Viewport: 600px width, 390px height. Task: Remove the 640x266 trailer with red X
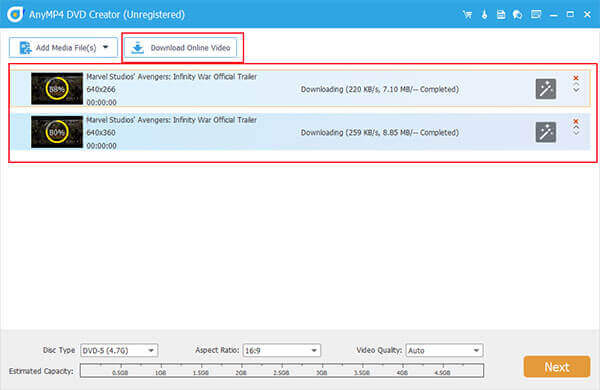576,78
